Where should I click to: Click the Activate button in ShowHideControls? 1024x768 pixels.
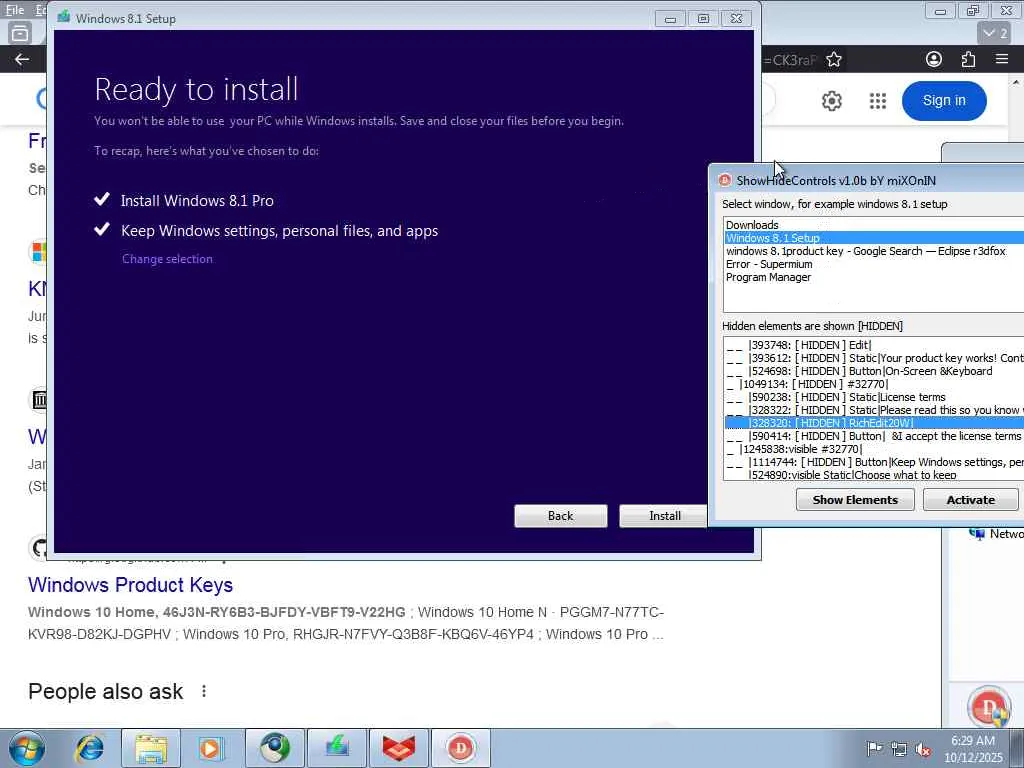[970, 500]
